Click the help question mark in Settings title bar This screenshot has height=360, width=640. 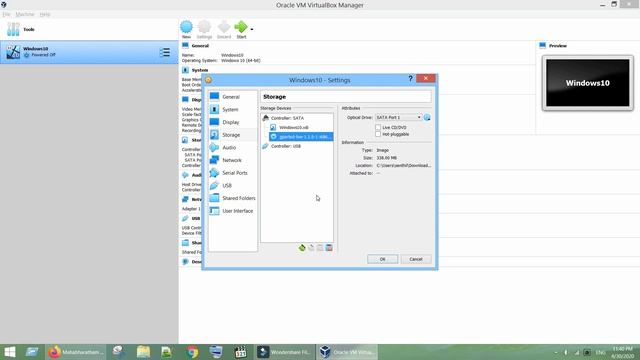(x=410, y=78)
